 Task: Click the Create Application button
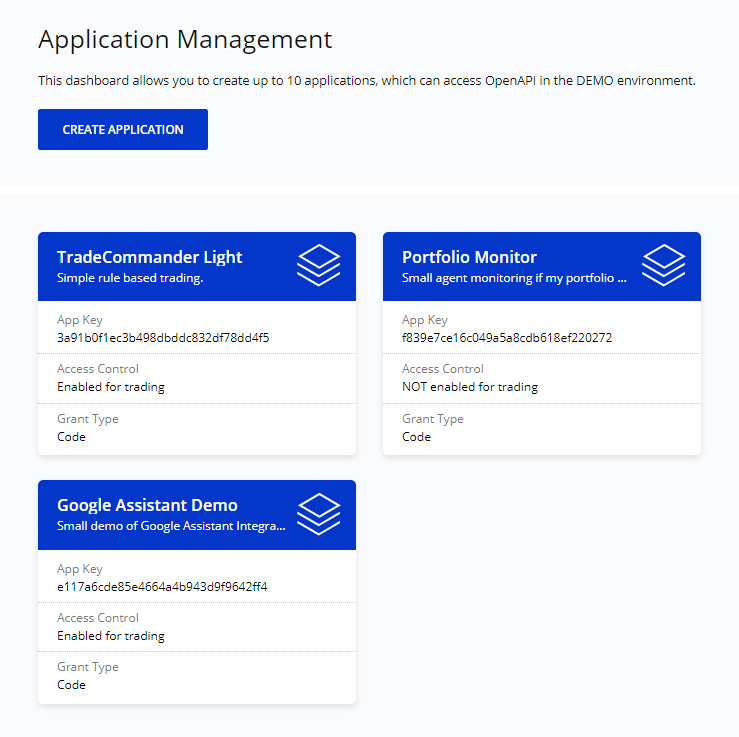point(123,130)
